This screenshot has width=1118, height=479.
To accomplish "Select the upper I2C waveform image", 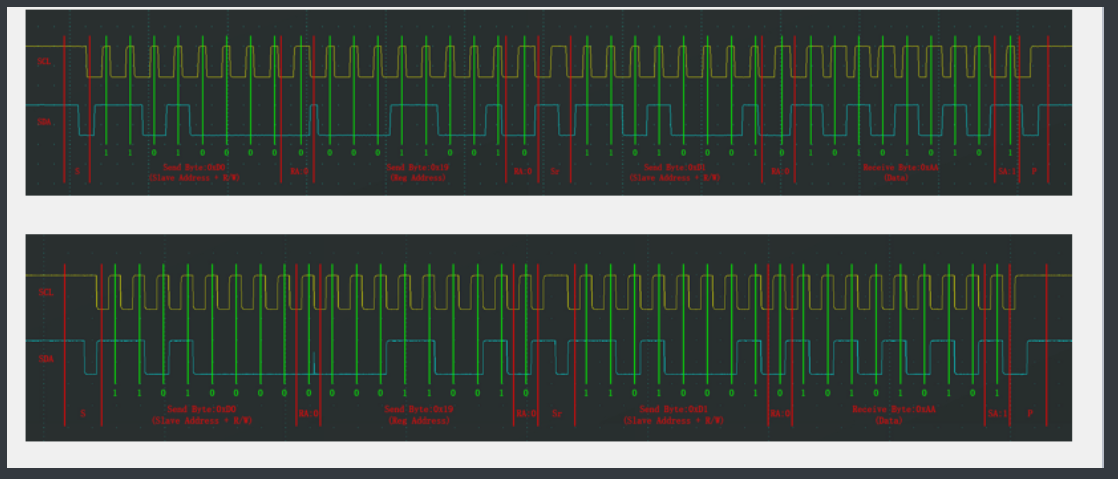I will [x=548, y=102].
